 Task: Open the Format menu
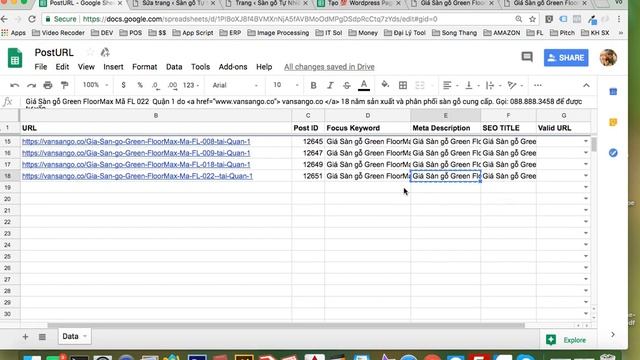(144, 67)
